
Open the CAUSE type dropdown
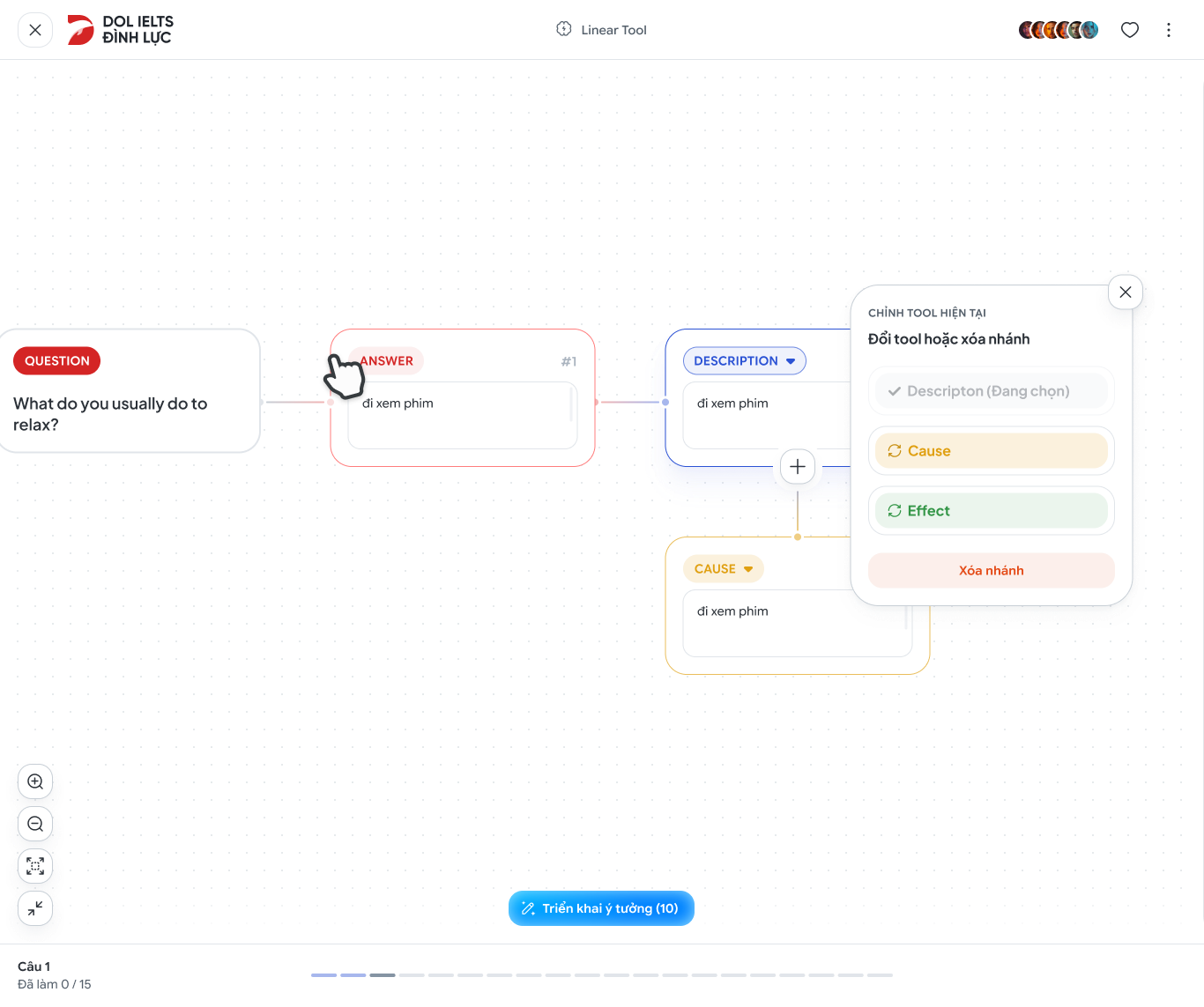point(724,569)
